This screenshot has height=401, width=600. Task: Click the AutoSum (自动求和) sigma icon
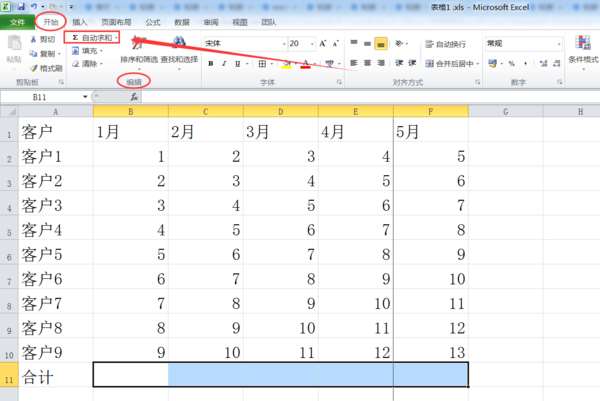[75, 37]
